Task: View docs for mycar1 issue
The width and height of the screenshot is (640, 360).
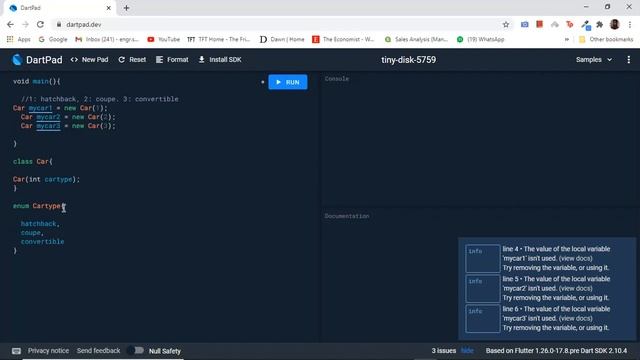Action: (x=576, y=258)
